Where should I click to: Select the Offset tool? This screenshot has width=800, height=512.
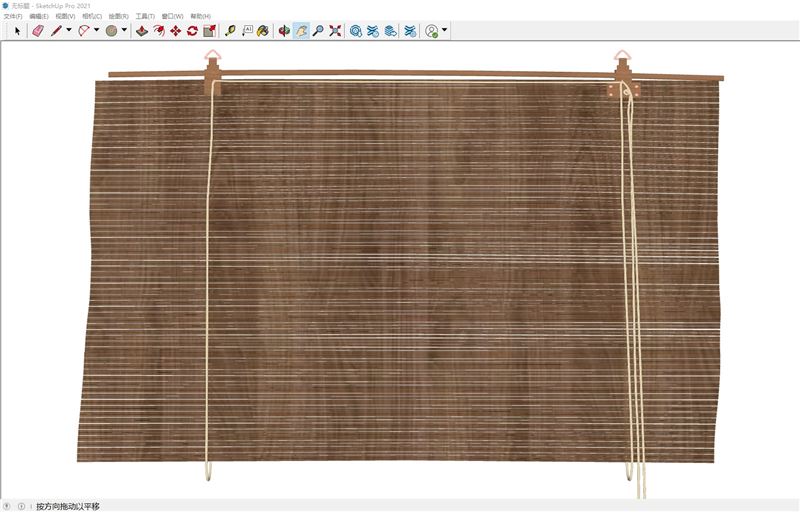[x=159, y=31]
